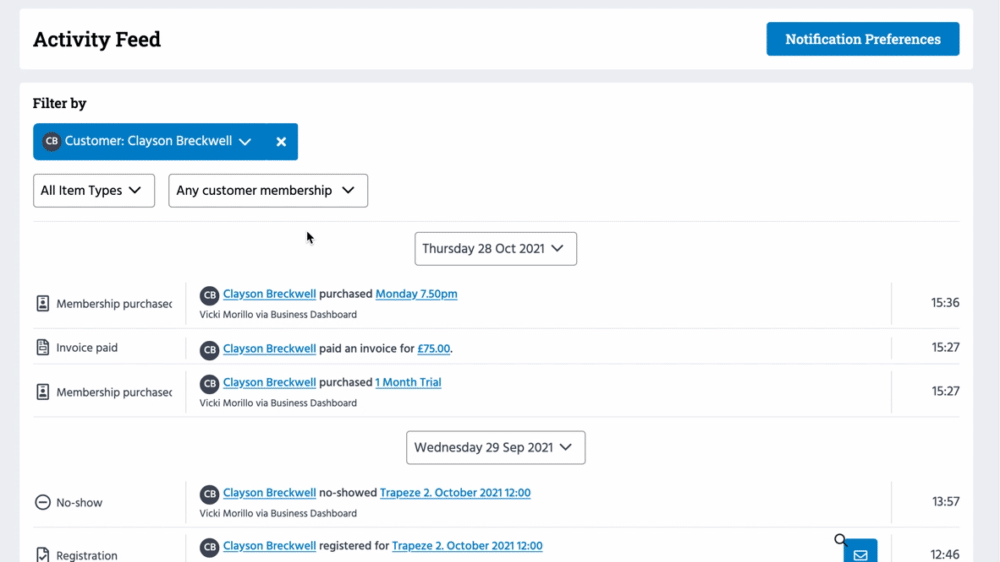1000x562 pixels.
Task: Click the Registration row icon
Action: pyautogui.click(x=43, y=555)
